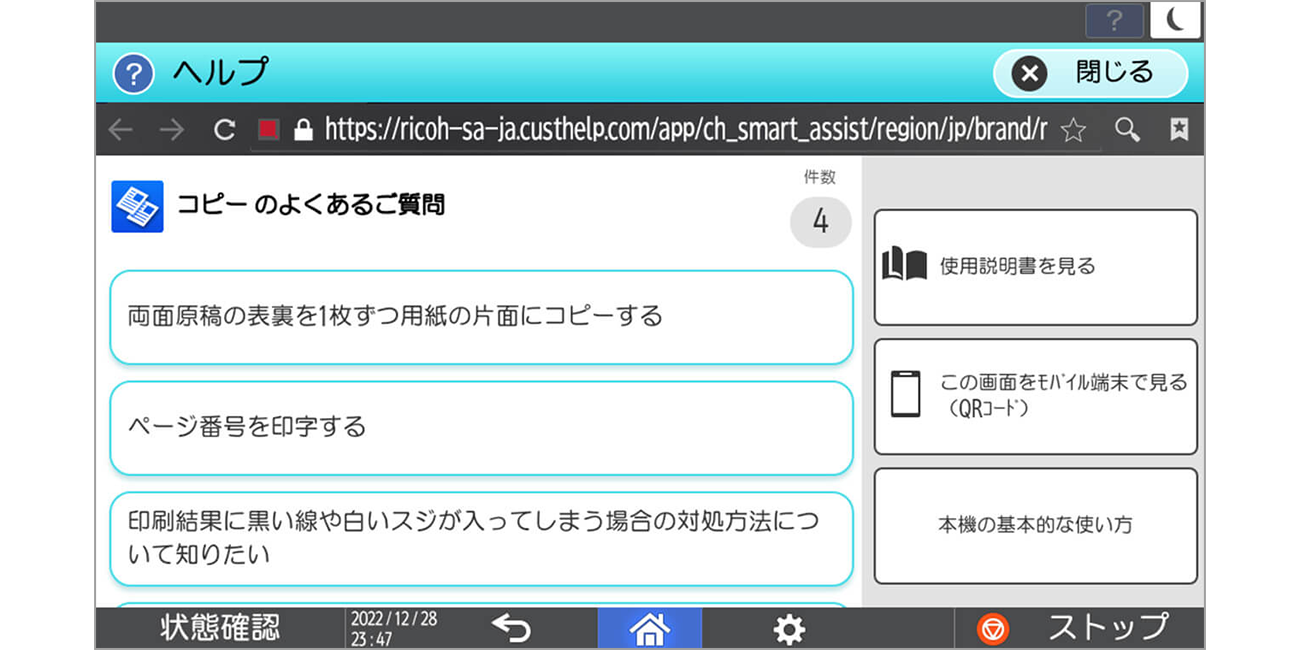Open the bookmarks list icon
This screenshot has height=650, width=1300.
(1179, 130)
